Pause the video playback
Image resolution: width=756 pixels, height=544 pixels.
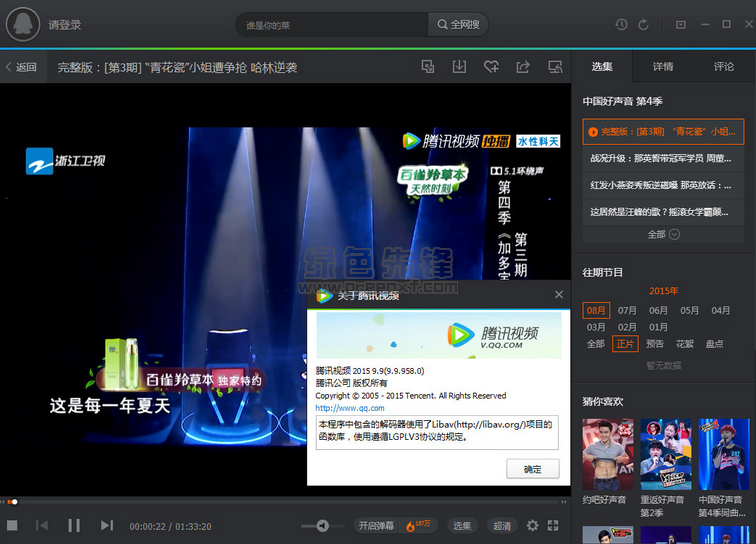[74, 525]
